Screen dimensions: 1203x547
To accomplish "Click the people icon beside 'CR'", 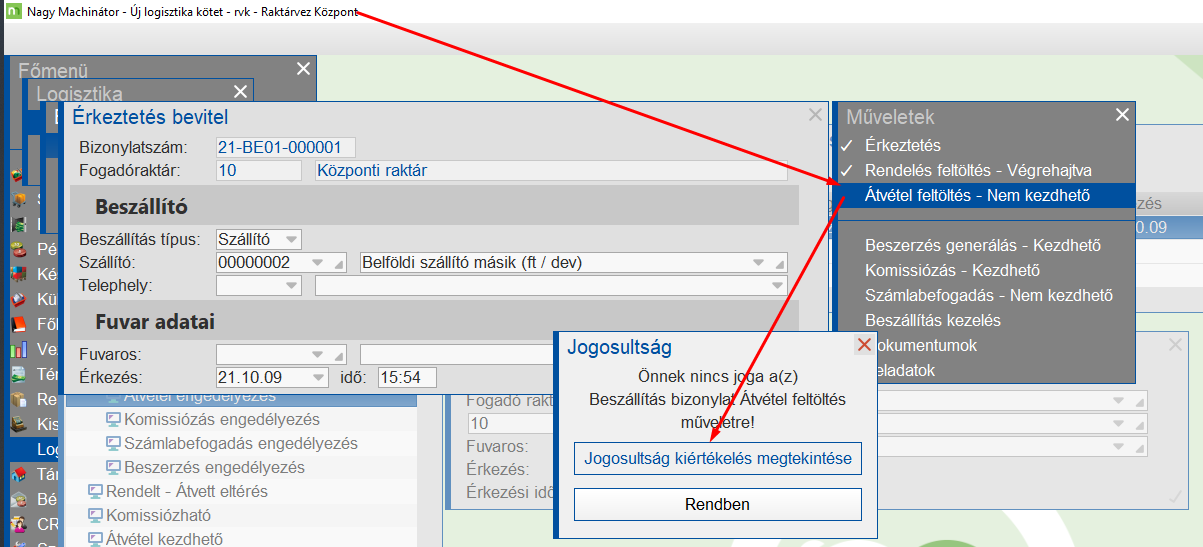I will [x=18, y=524].
